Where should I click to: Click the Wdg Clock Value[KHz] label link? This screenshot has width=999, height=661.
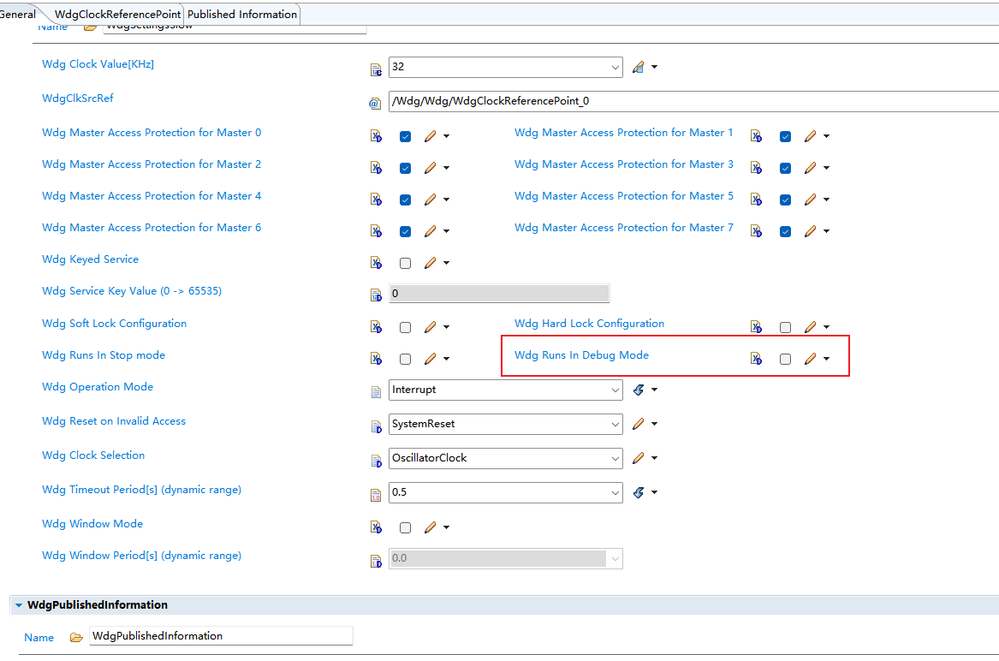pyautogui.click(x=98, y=64)
